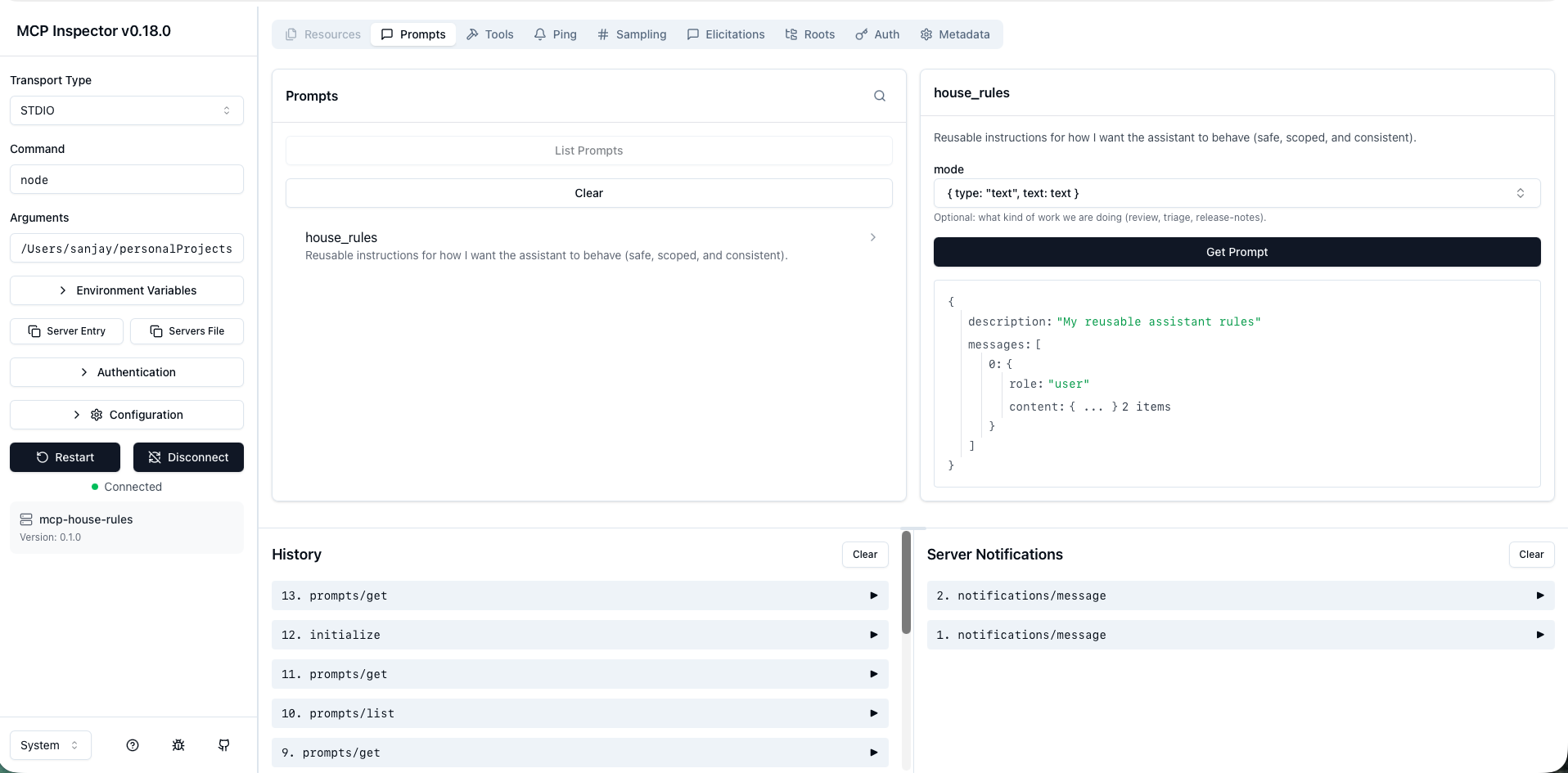1568x773 pixels.
Task: Click the Get Prompt button
Action: point(1237,252)
